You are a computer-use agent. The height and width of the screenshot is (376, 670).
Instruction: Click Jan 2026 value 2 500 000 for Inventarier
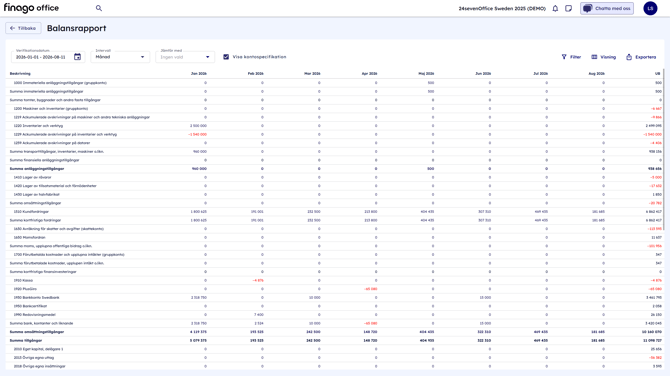pos(198,126)
